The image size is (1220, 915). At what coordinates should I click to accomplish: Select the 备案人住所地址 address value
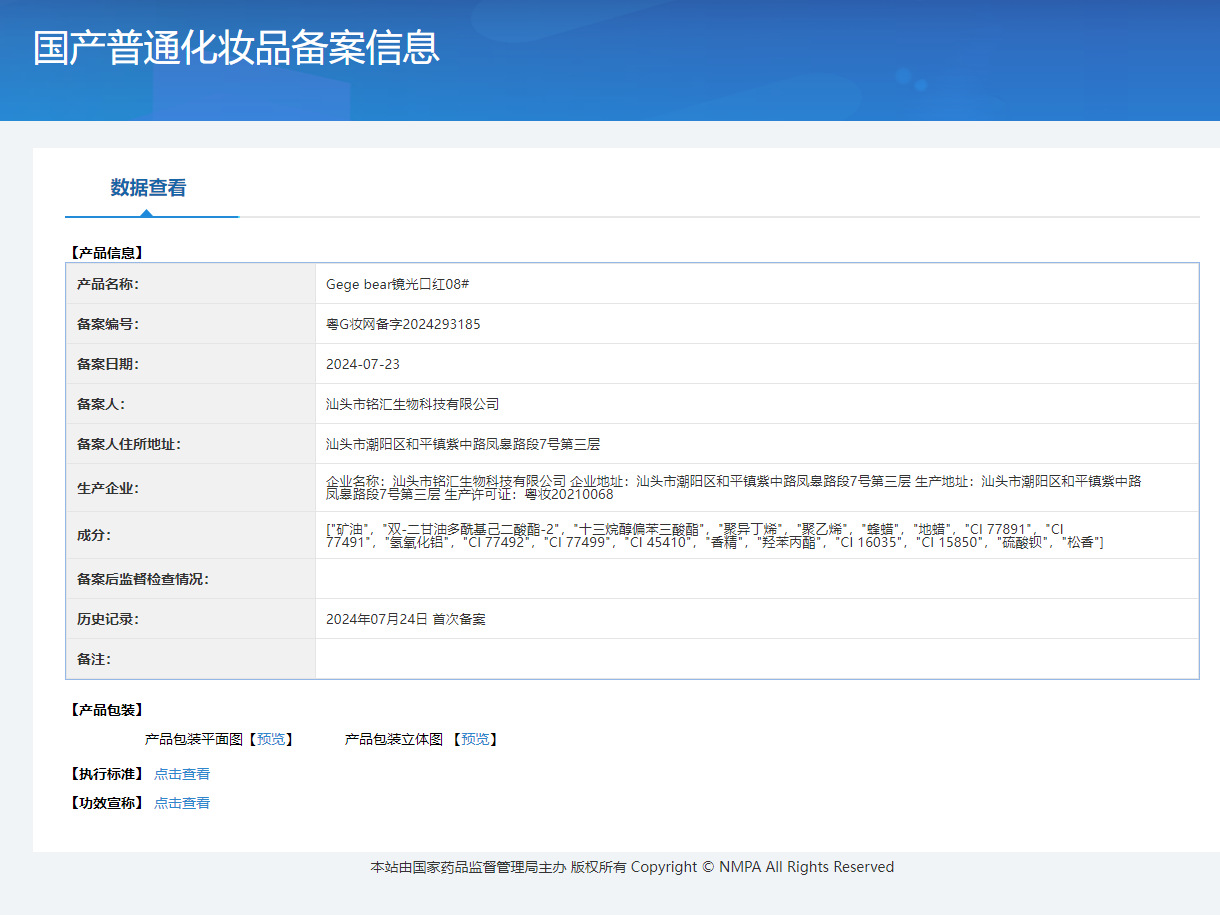click(463, 444)
